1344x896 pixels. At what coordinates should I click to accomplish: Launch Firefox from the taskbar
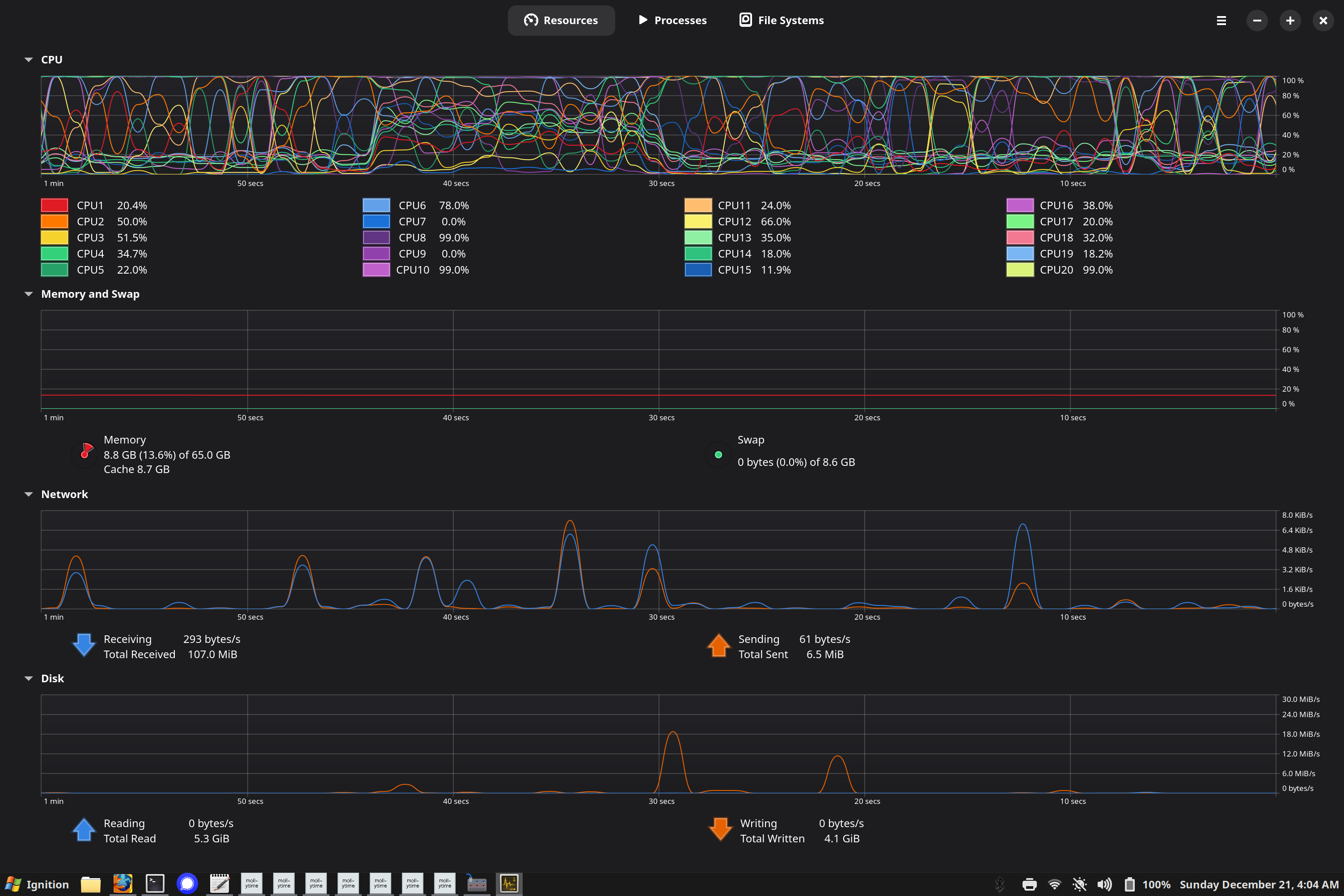coord(123,884)
